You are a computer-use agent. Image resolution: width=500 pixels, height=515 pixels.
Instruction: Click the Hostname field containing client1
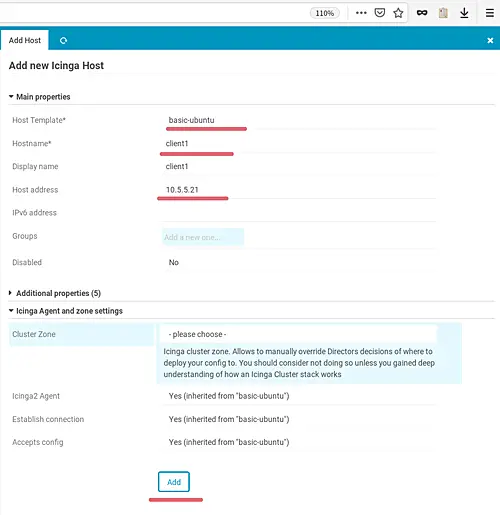tap(299, 144)
